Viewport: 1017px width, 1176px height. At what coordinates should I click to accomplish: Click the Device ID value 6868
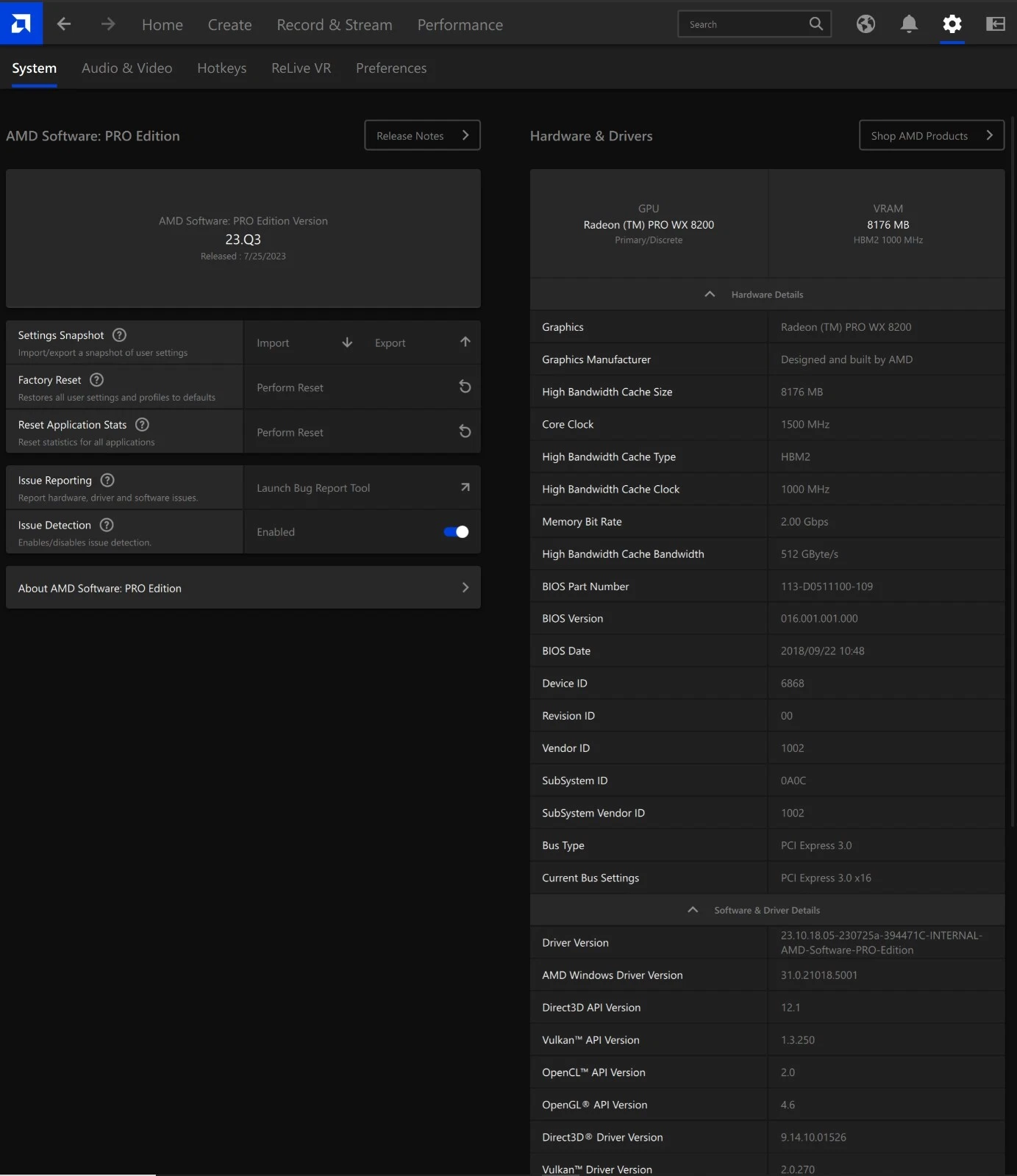793,683
